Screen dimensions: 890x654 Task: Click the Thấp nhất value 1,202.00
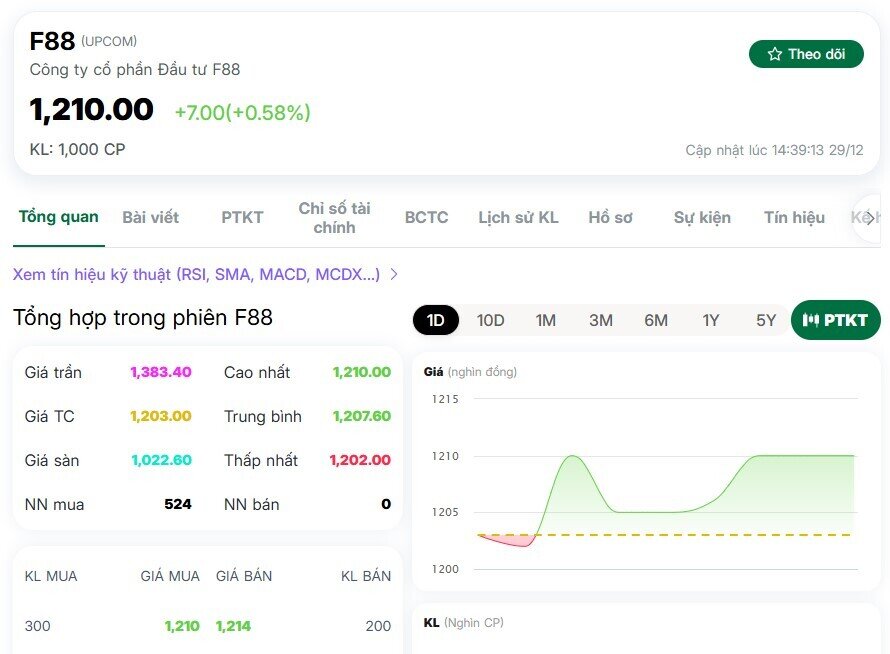pyautogui.click(x=360, y=460)
